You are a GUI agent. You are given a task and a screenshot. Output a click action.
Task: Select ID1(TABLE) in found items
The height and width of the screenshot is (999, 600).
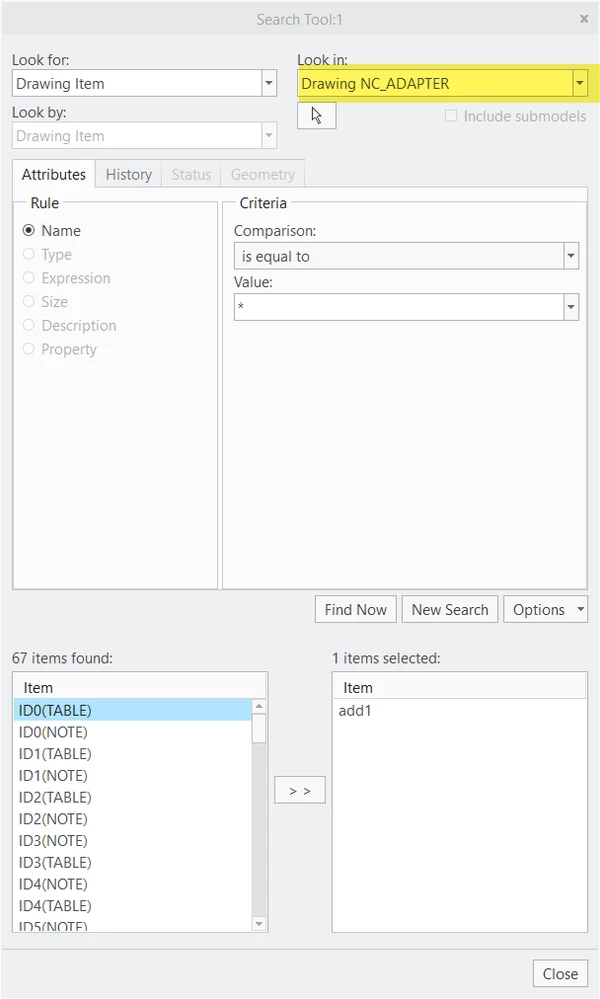[132, 754]
